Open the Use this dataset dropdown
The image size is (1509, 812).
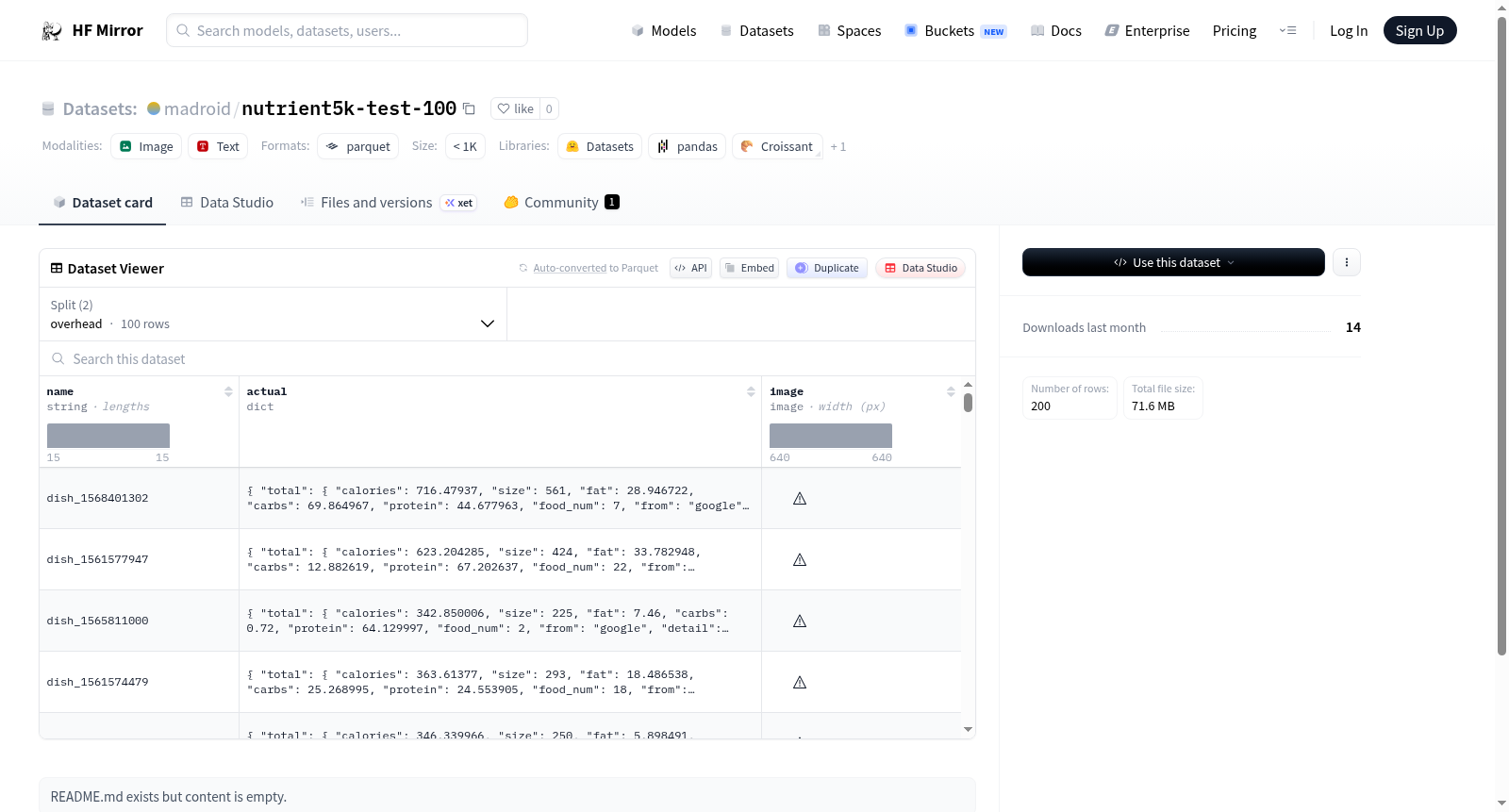click(1173, 262)
